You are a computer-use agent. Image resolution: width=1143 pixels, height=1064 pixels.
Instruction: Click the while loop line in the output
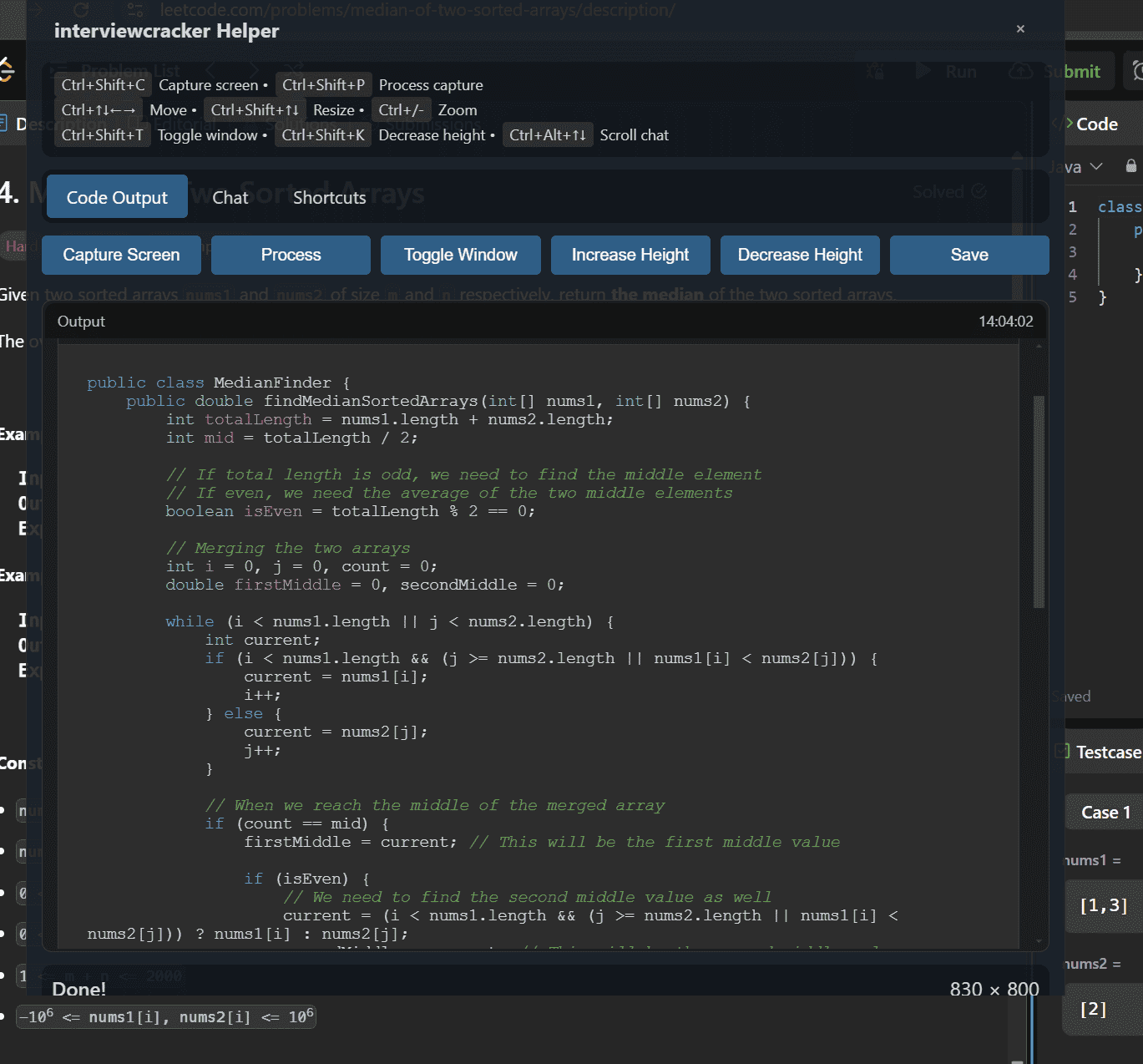pyautogui.click(x=390, y=621)
